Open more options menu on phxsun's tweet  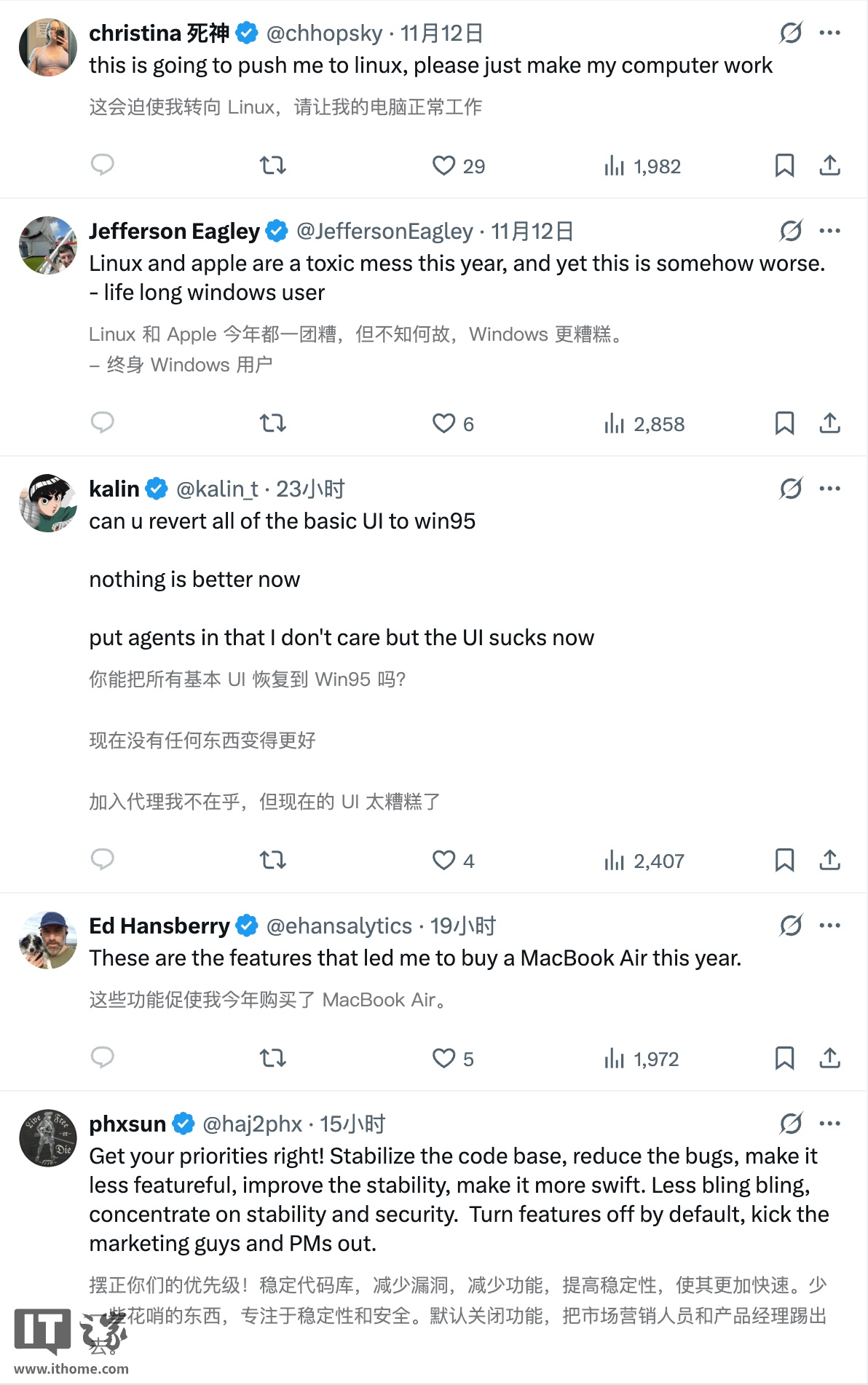click(829, 1124)
